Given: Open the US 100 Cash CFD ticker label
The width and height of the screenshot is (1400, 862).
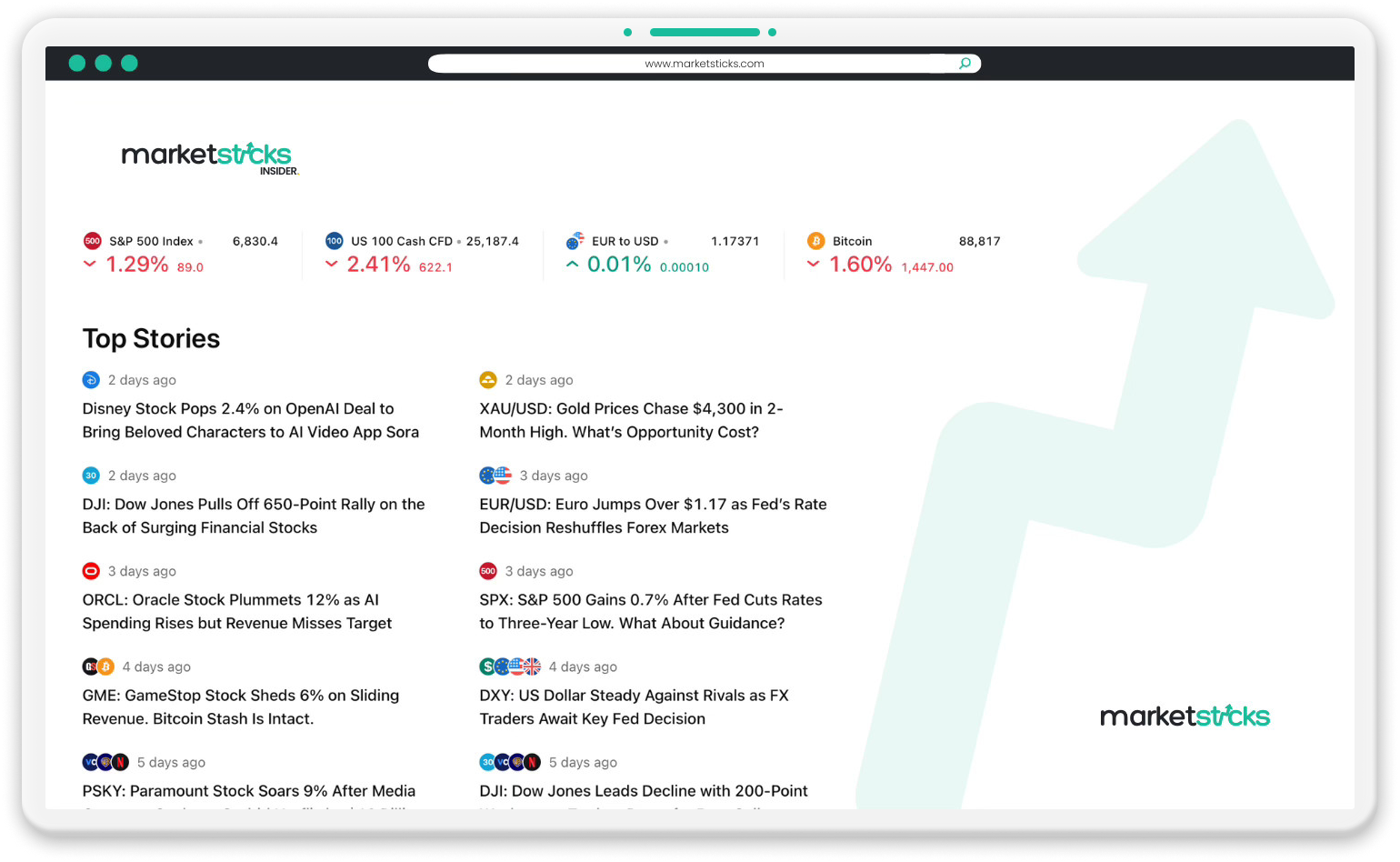Looking at the screenshot, I should click(402, 241).
